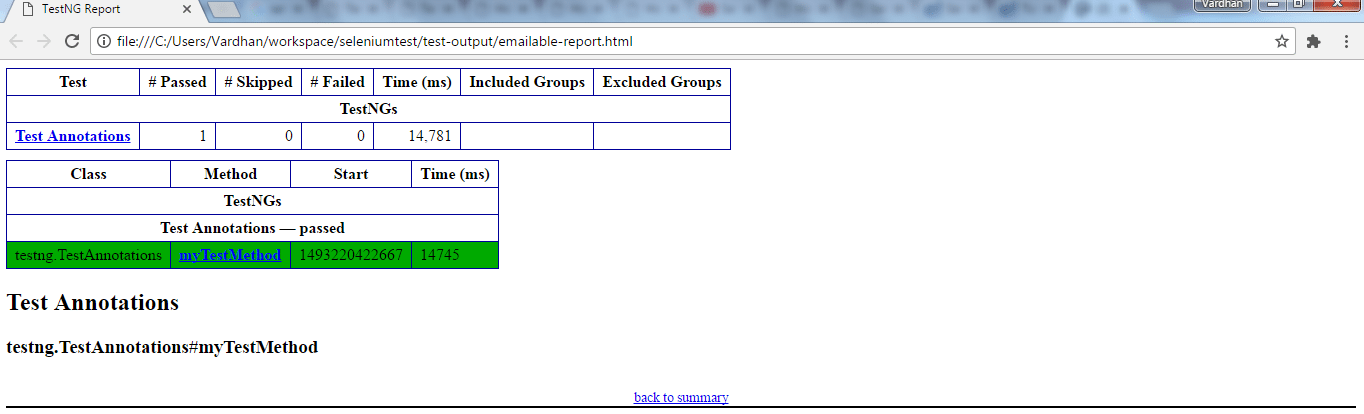Screen dimensions: 1364x414
Task: Click the browser forward arrow
Action: coord(43,41)
